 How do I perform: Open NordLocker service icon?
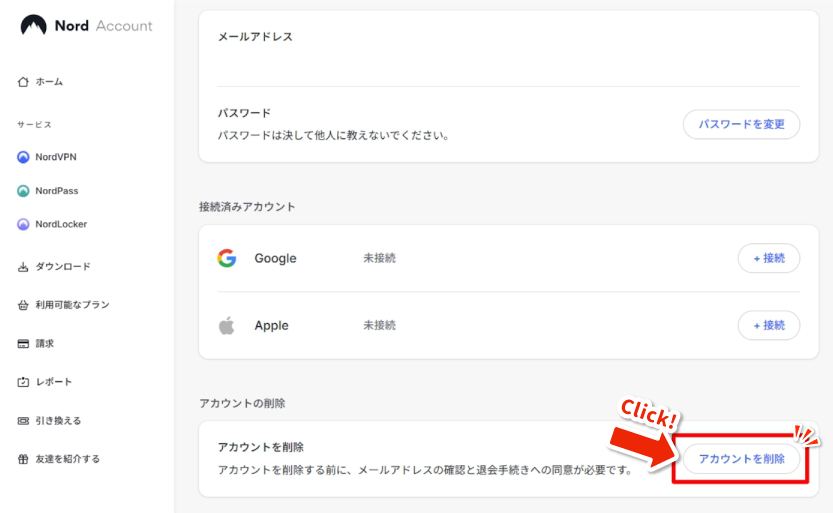pos(23,225)
